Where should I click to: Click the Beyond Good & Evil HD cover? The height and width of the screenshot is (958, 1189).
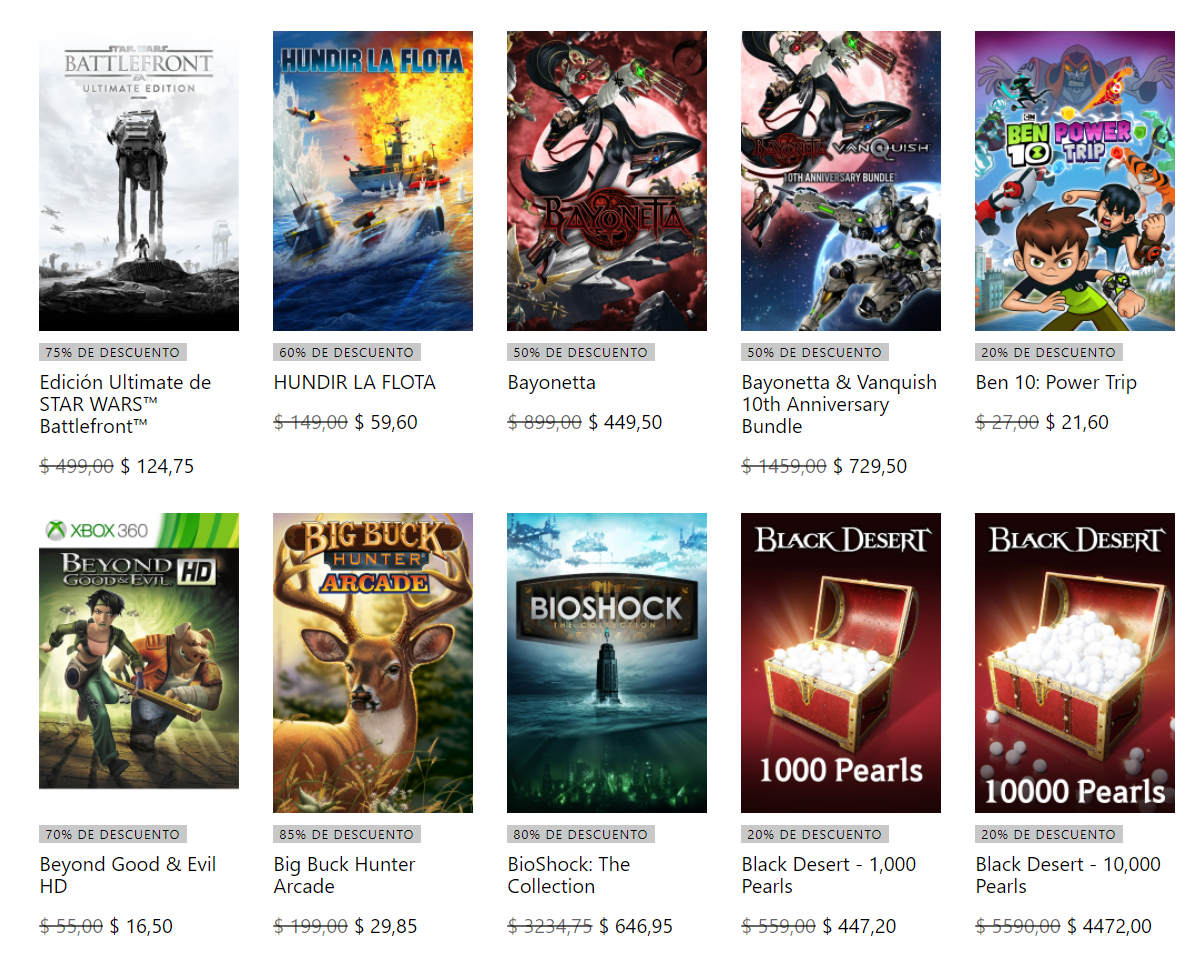[x=139, y=651]
